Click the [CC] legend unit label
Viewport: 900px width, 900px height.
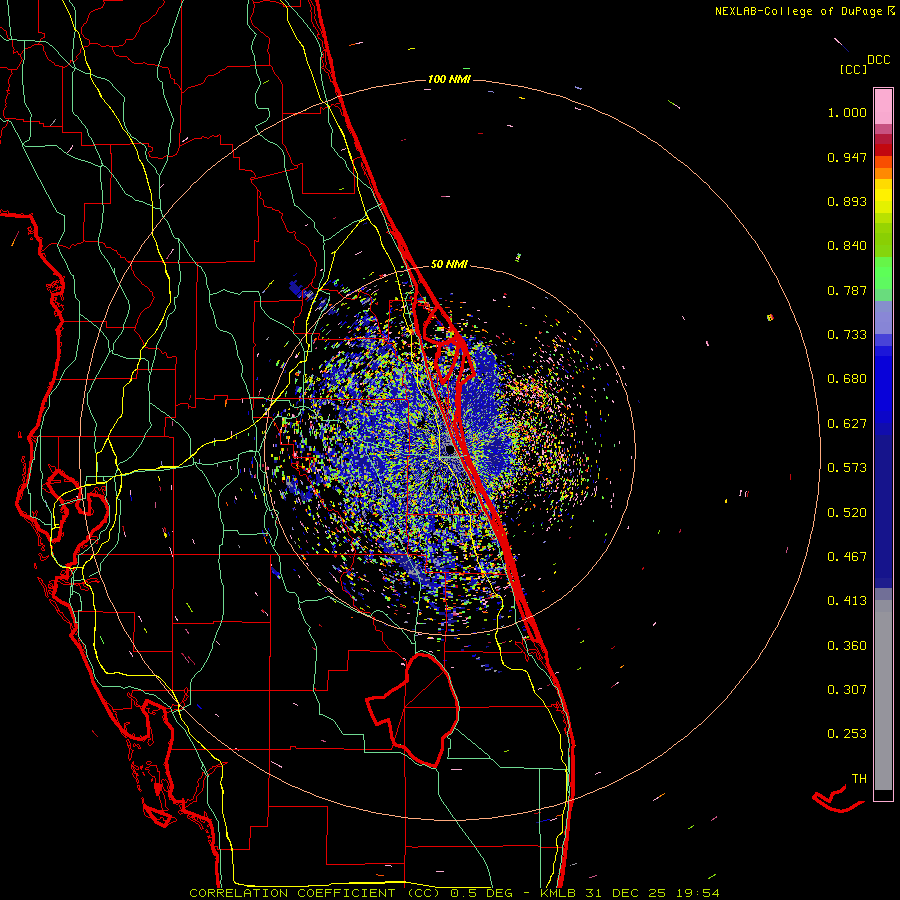[853, 69]
